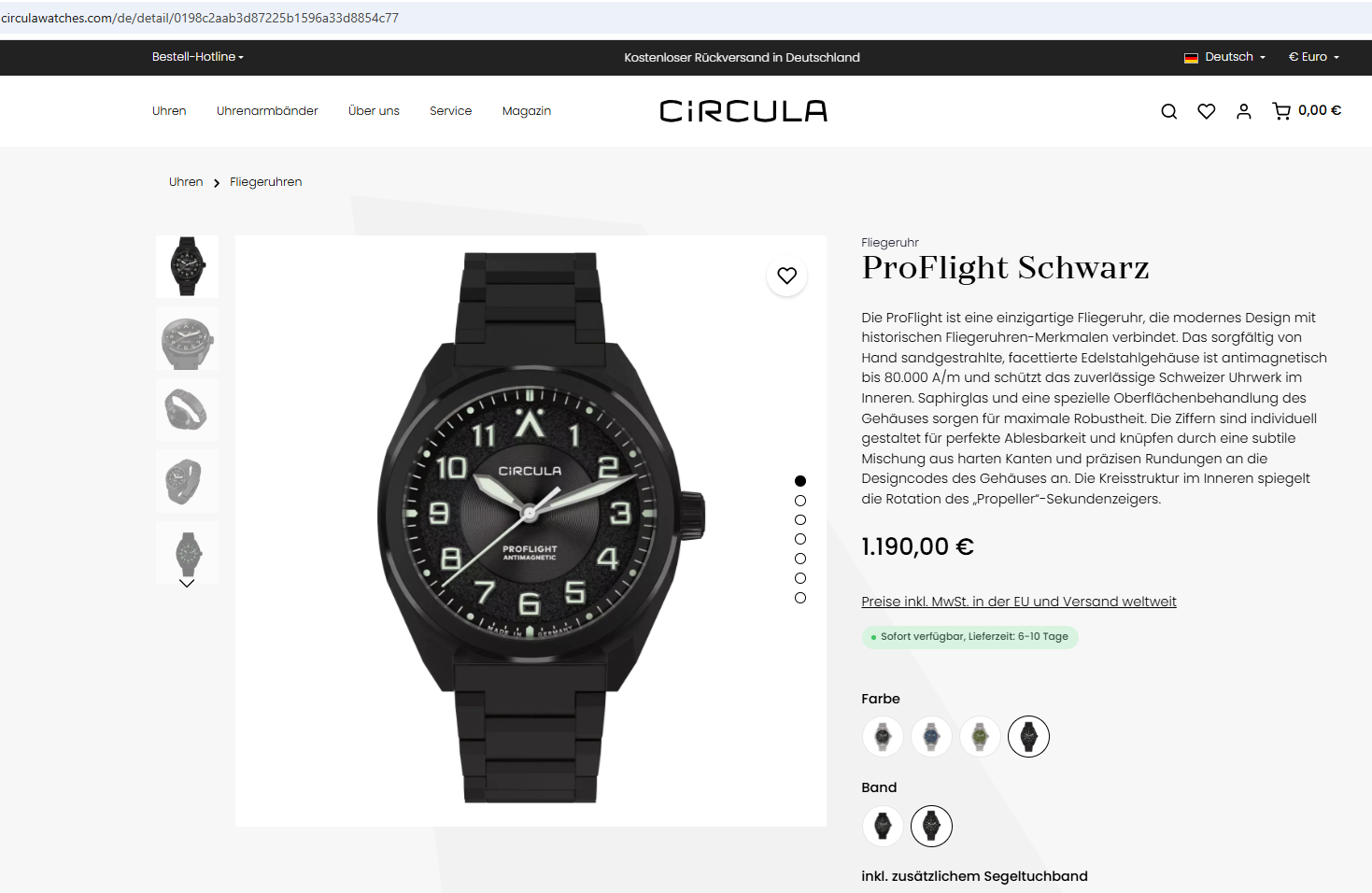
Task: Add watch to wishlist via image heart
Action: click(787, 276)
